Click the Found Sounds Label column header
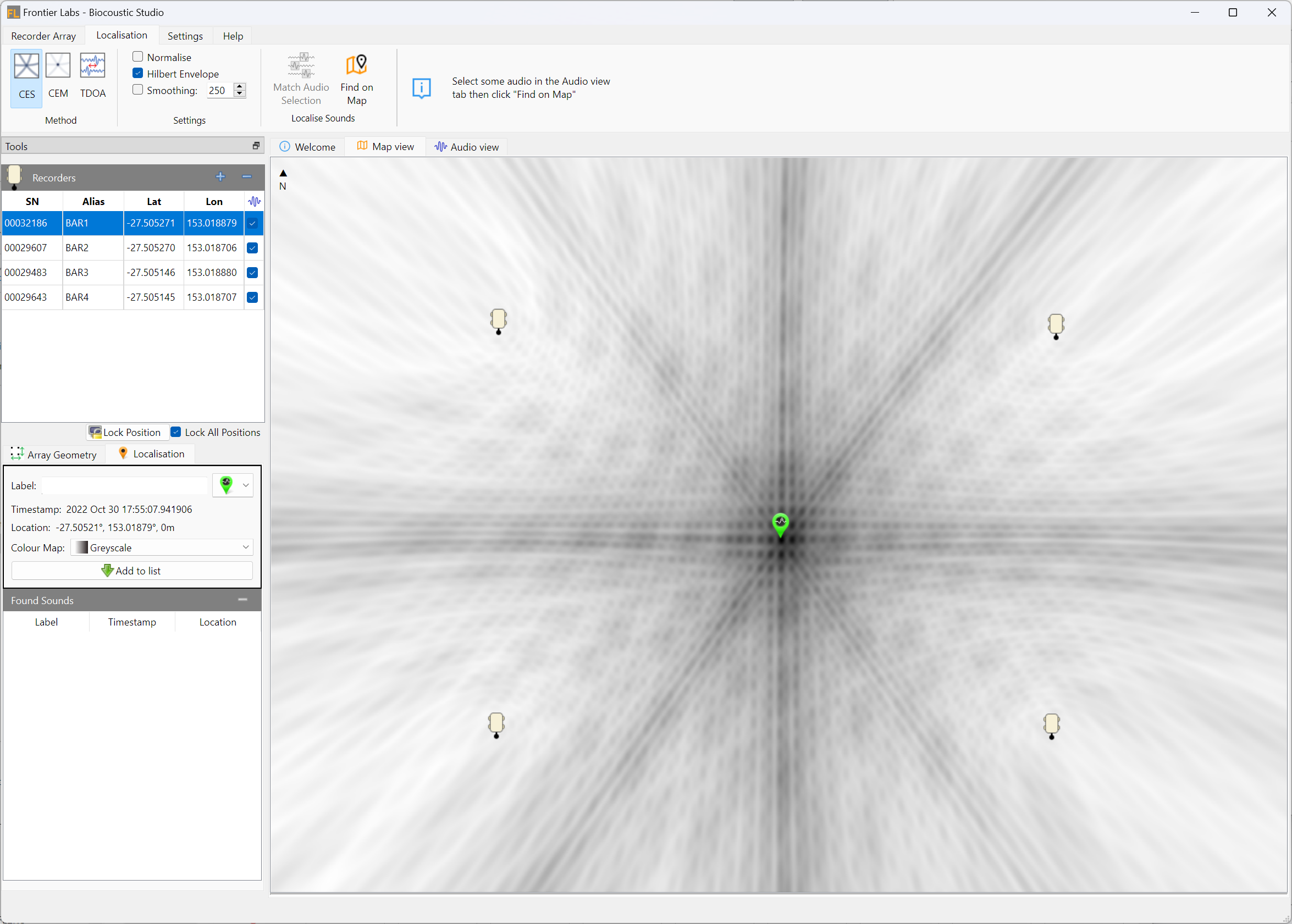Viewport: 1292px width, 924px height. click(46, 622)
